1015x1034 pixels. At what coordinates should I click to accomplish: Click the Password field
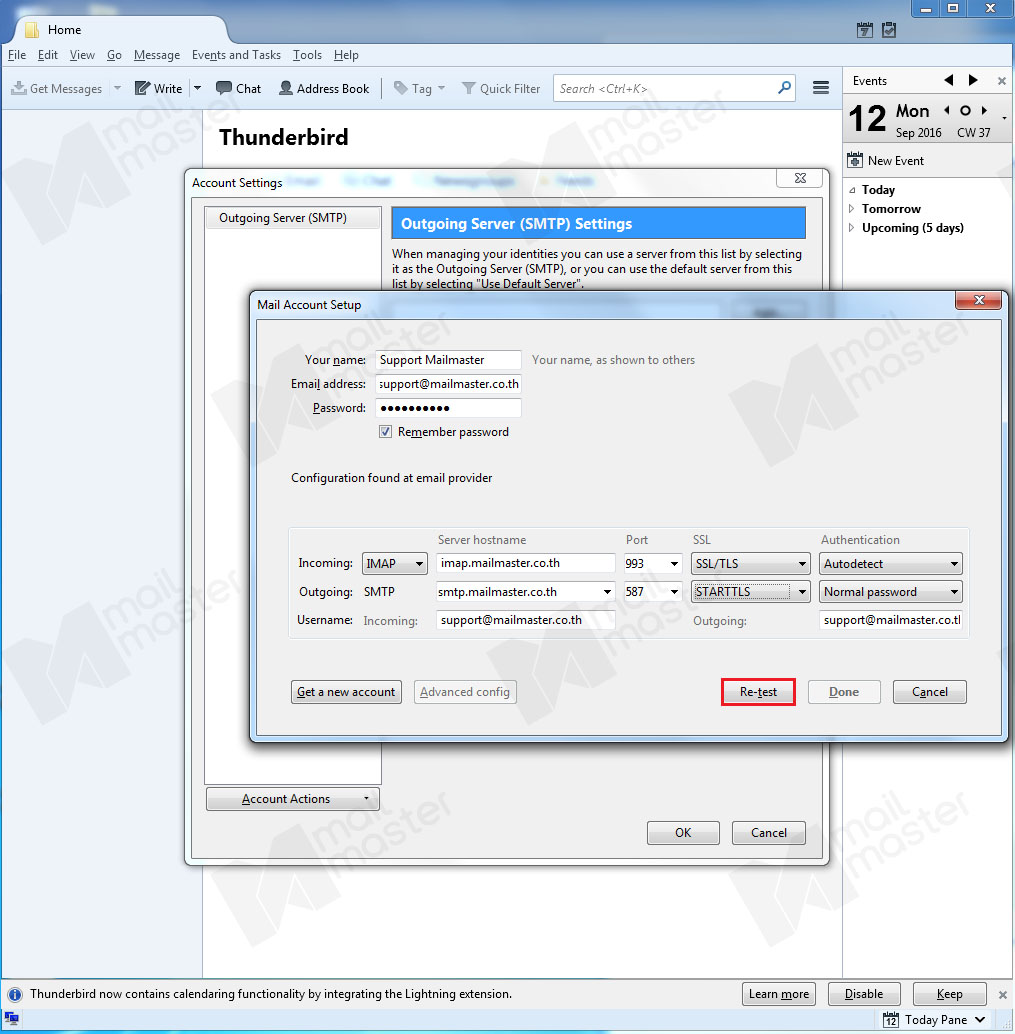[x=448, y=408]
